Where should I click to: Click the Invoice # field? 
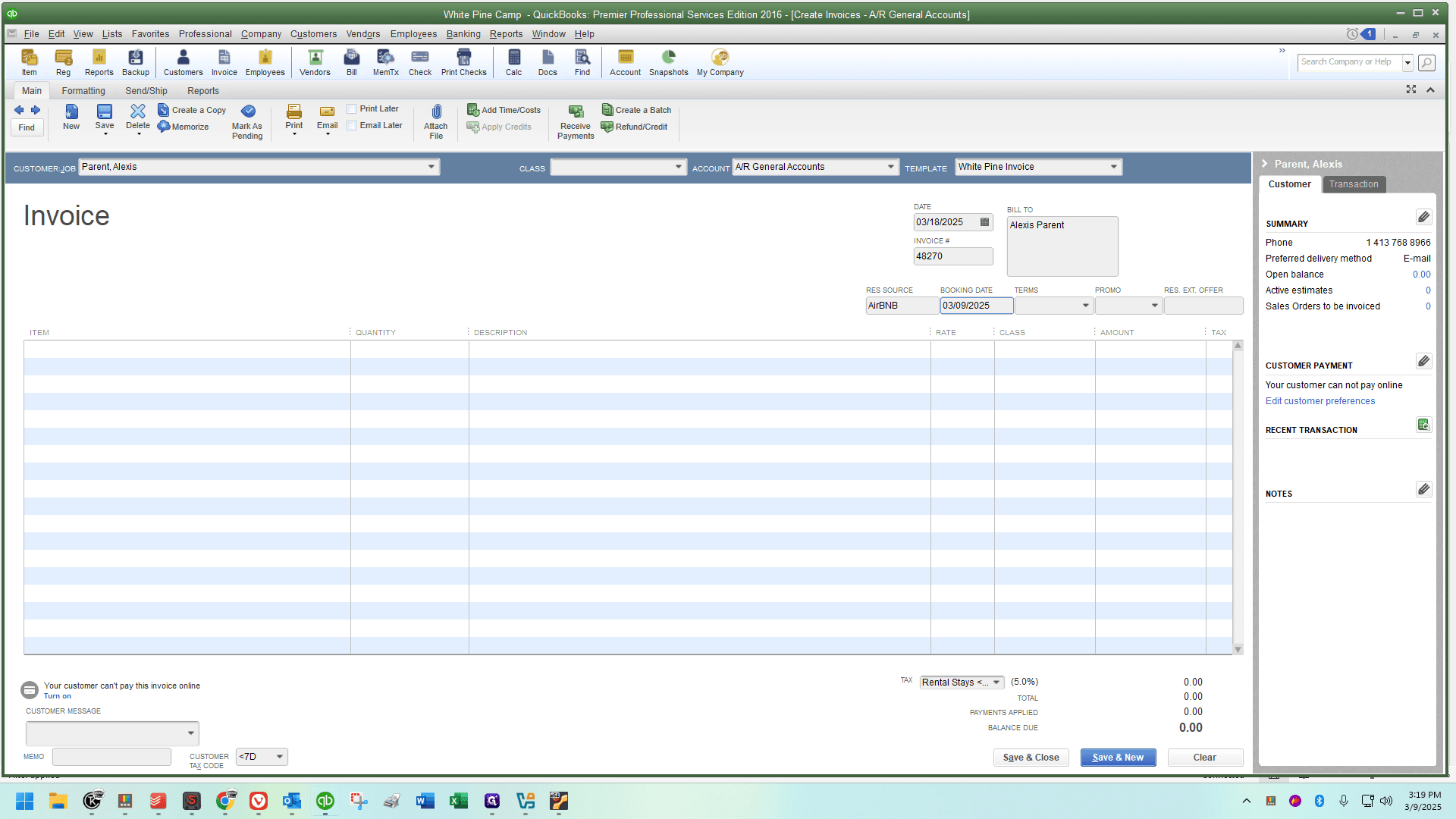click(952, 256)
